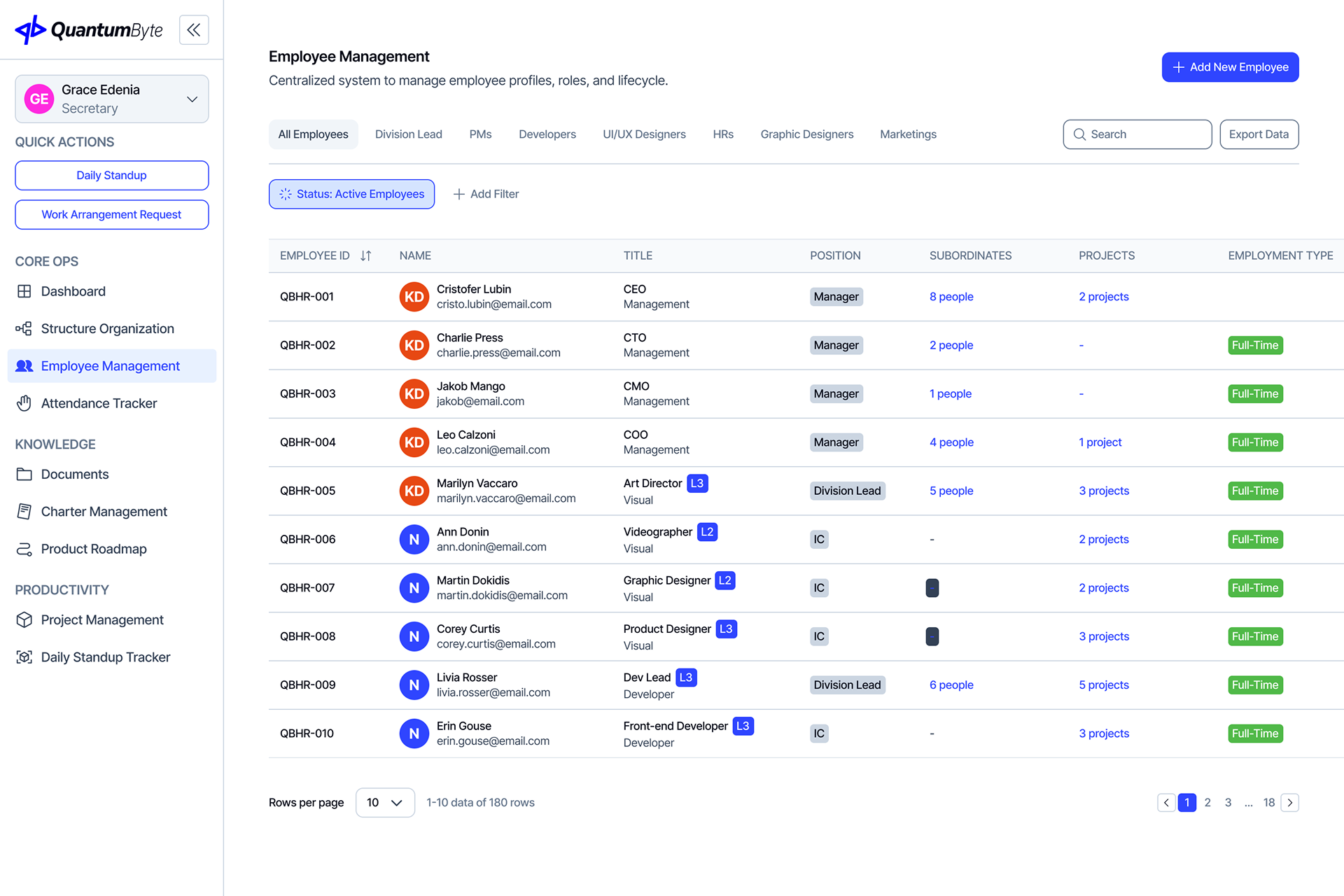Click Add Filter option
The height and width of the screenshot is (896, 1344).
[x=486, y=194]
